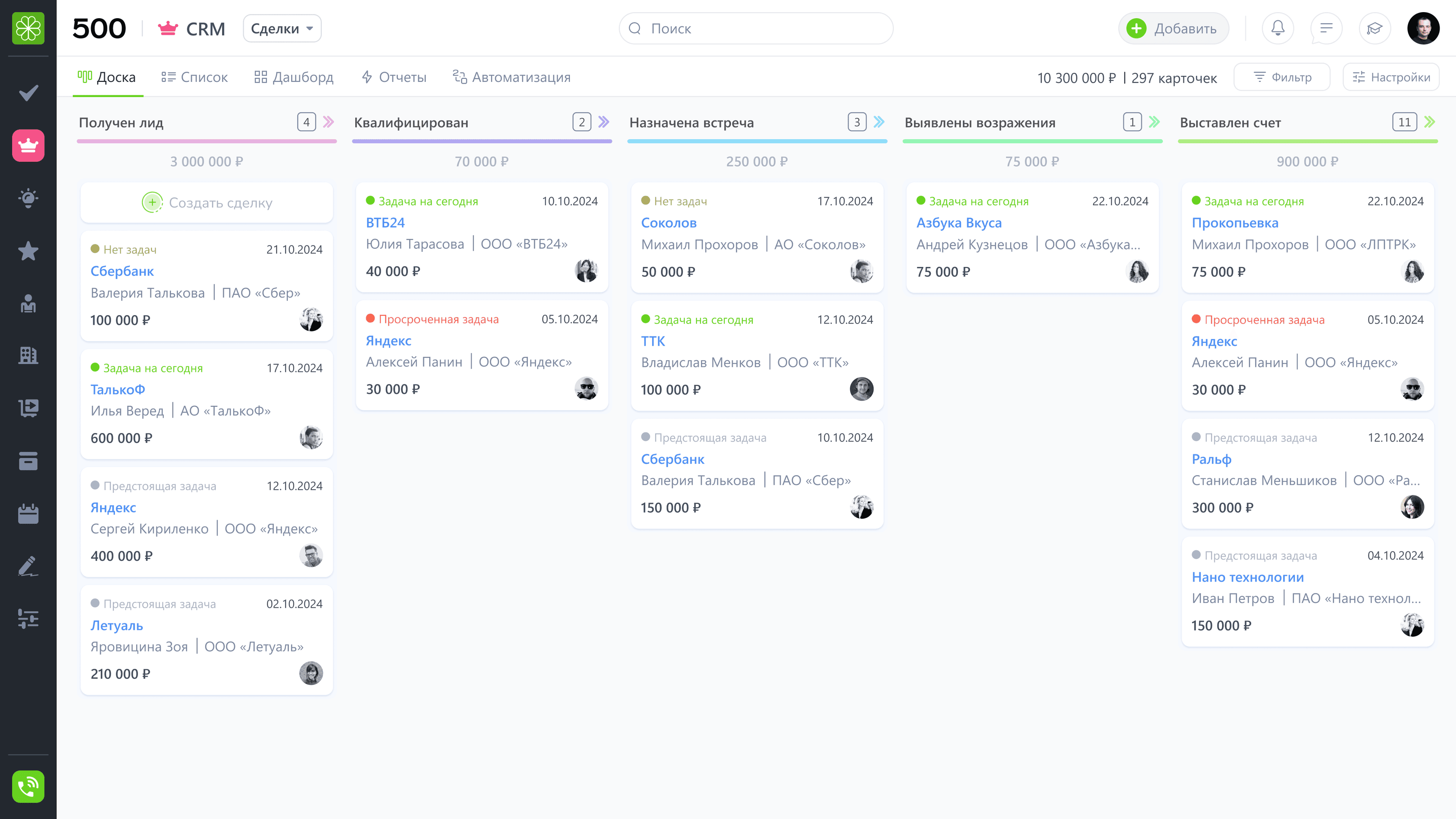Click the avatar on Ральф card

pyautogui.click(x=1412, y=507)
